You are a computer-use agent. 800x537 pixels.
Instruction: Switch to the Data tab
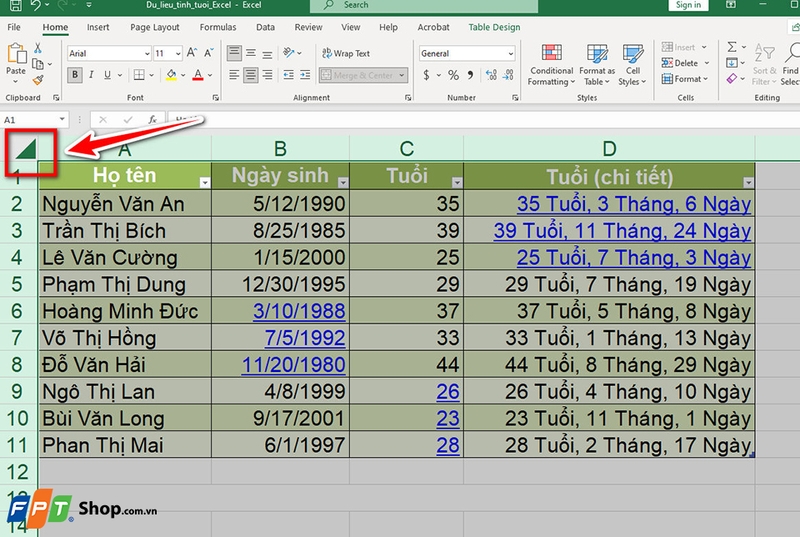point(265,27)
